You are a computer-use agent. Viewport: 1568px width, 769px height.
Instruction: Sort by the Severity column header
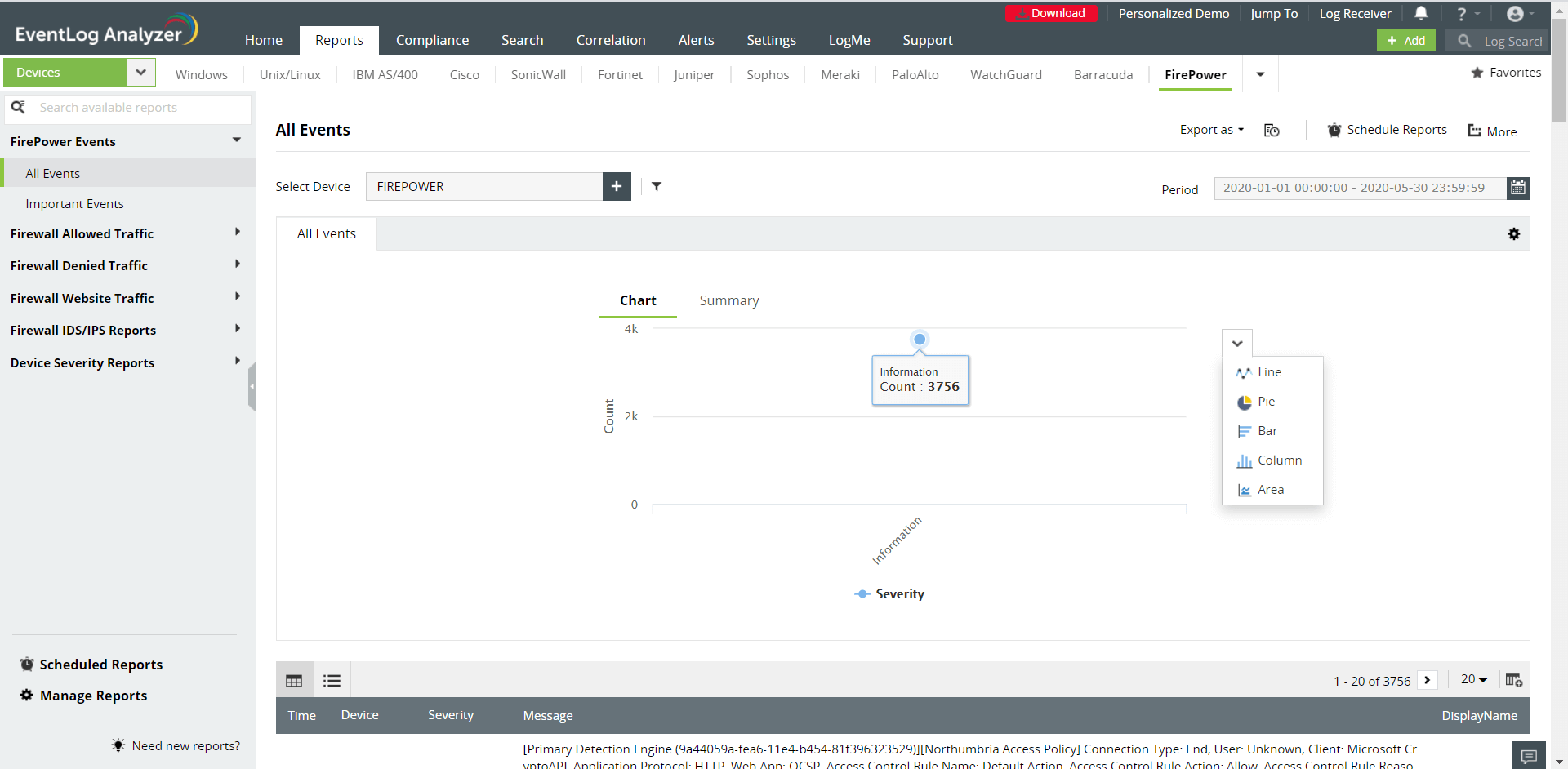[451, 715]
